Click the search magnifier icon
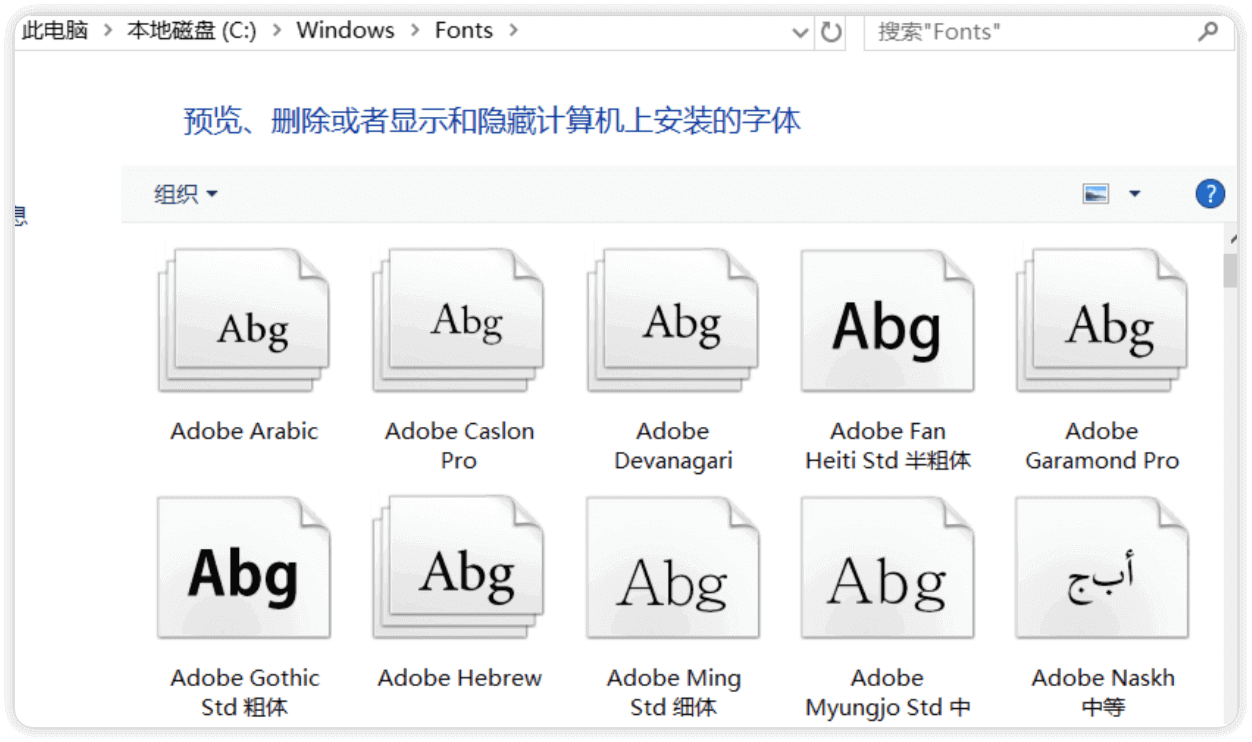The image size is (1252, 742). coord(1208,31)
